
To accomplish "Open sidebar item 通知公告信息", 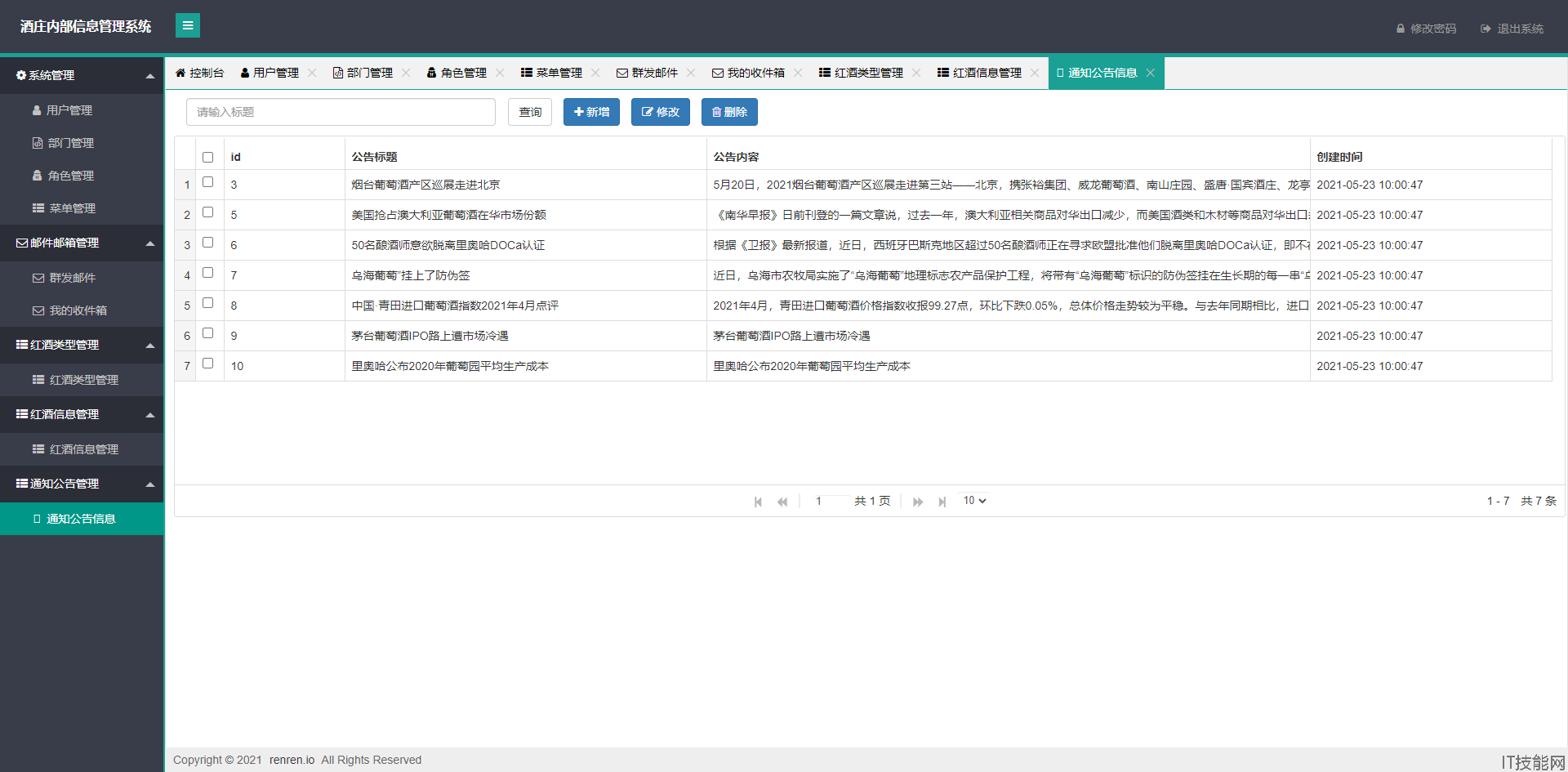I will [x=82, y=519].
